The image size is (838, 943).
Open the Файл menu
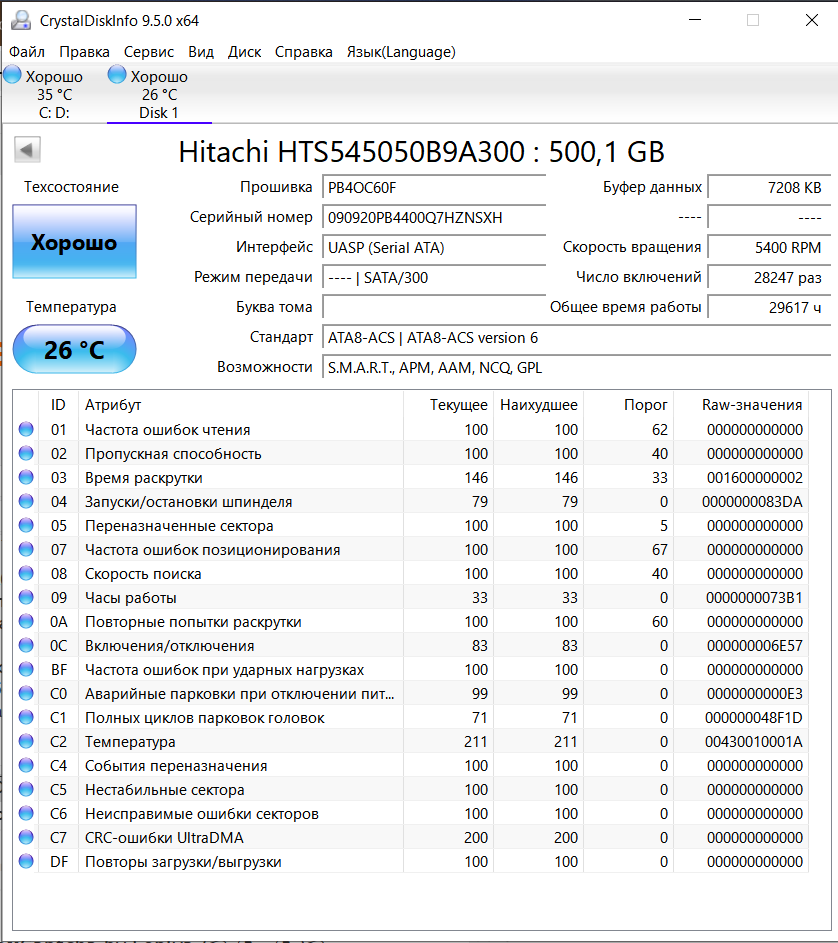point(27,52)
